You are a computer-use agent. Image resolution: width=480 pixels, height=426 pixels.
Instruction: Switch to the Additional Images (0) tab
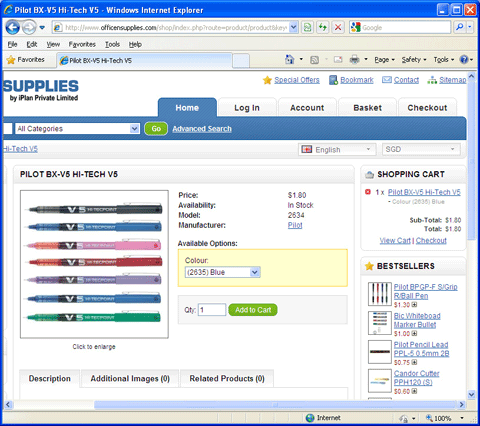pyautogui.click(x=130, y=379)
